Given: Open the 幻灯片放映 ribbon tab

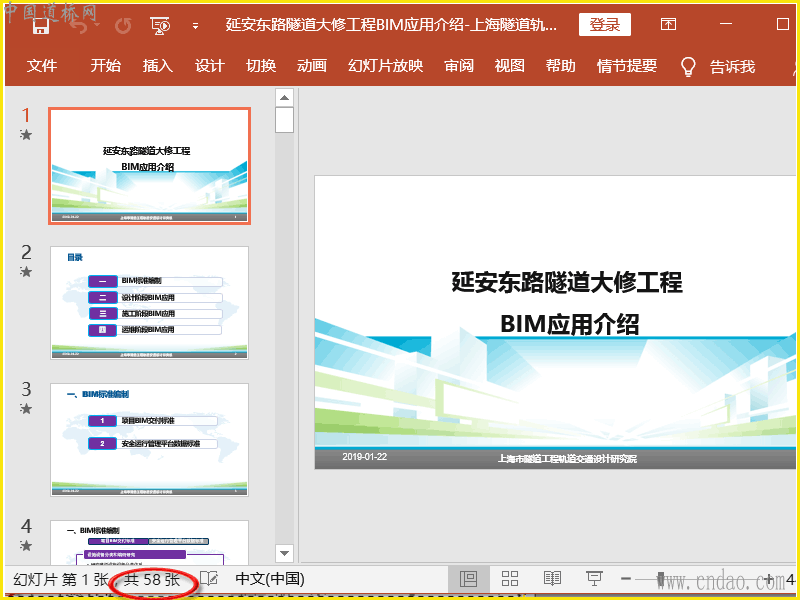Looking at the screenshot, I should 385,66.
